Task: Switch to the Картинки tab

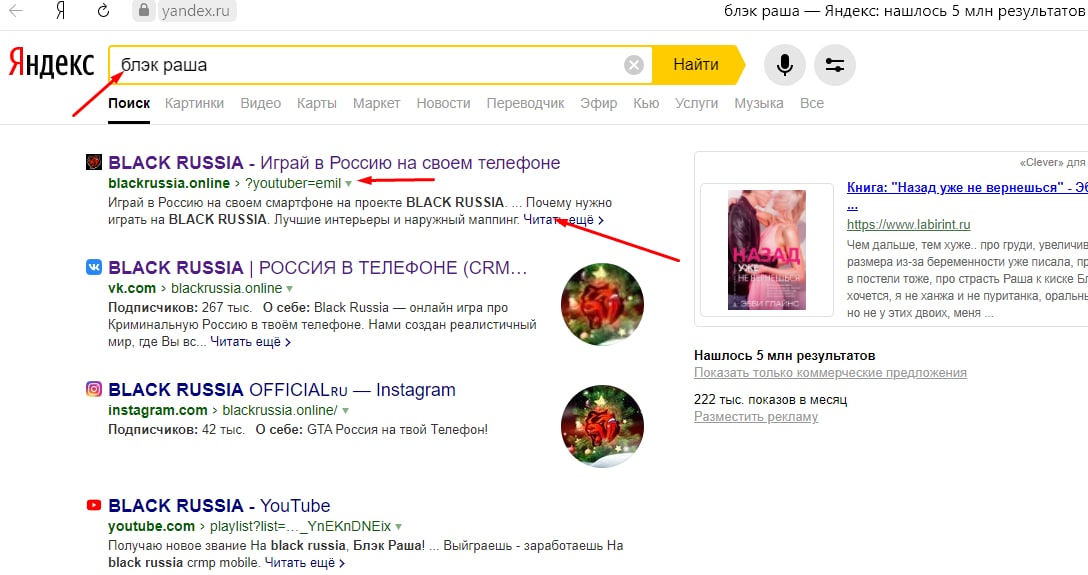Action: 194,103
